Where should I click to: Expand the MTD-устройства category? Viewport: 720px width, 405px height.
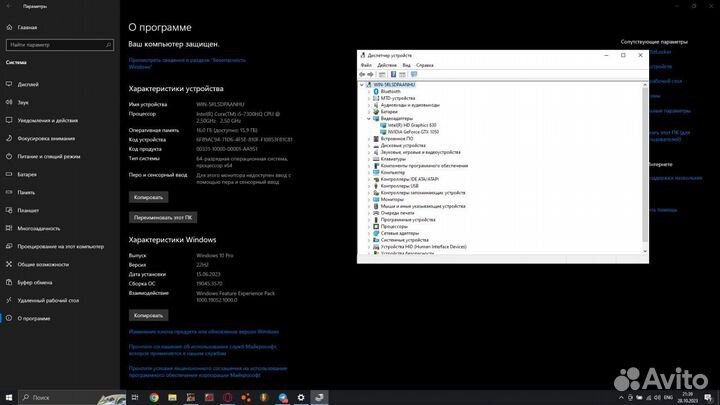[x=369, y=98]
